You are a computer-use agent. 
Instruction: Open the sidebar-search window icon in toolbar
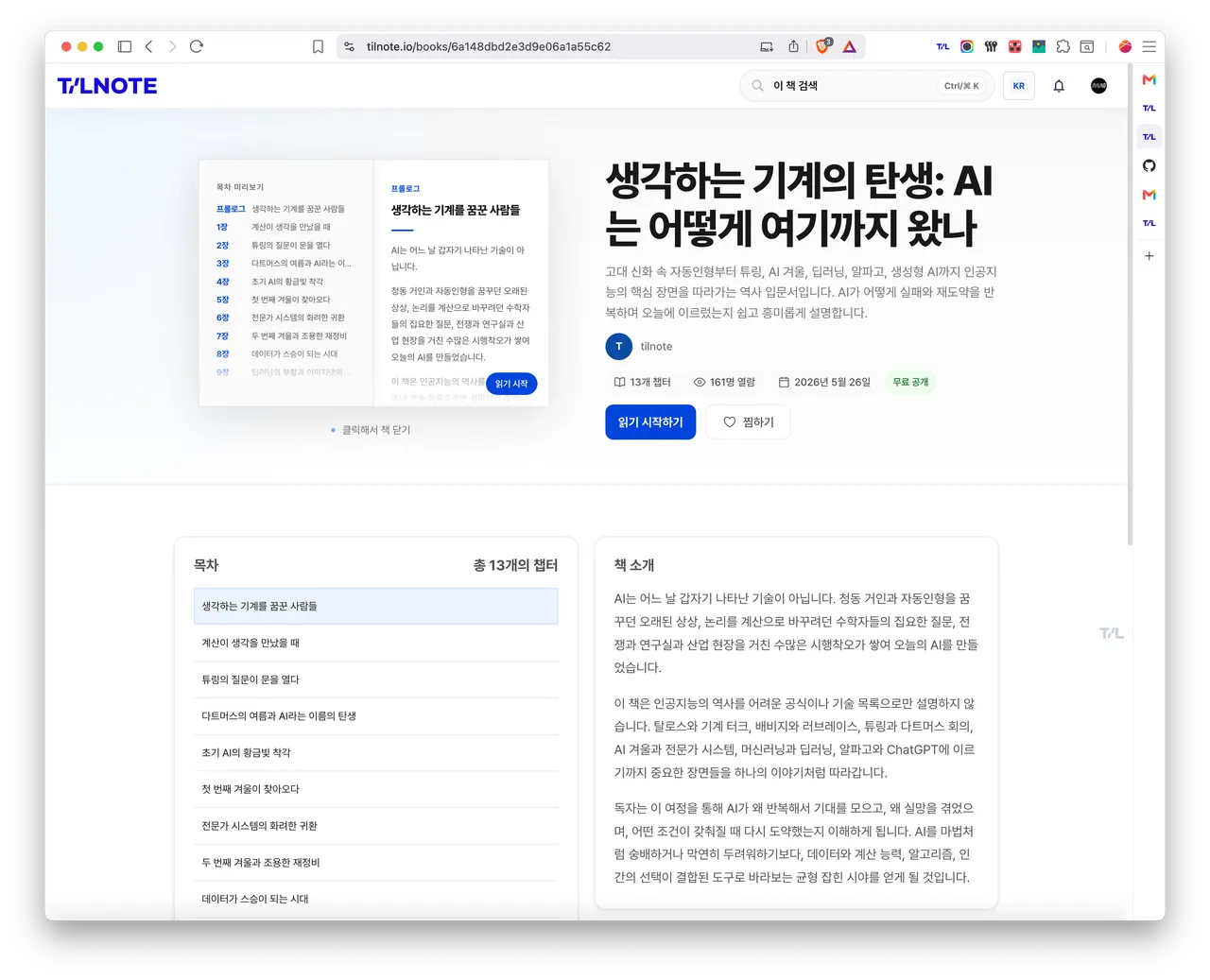1087,46
